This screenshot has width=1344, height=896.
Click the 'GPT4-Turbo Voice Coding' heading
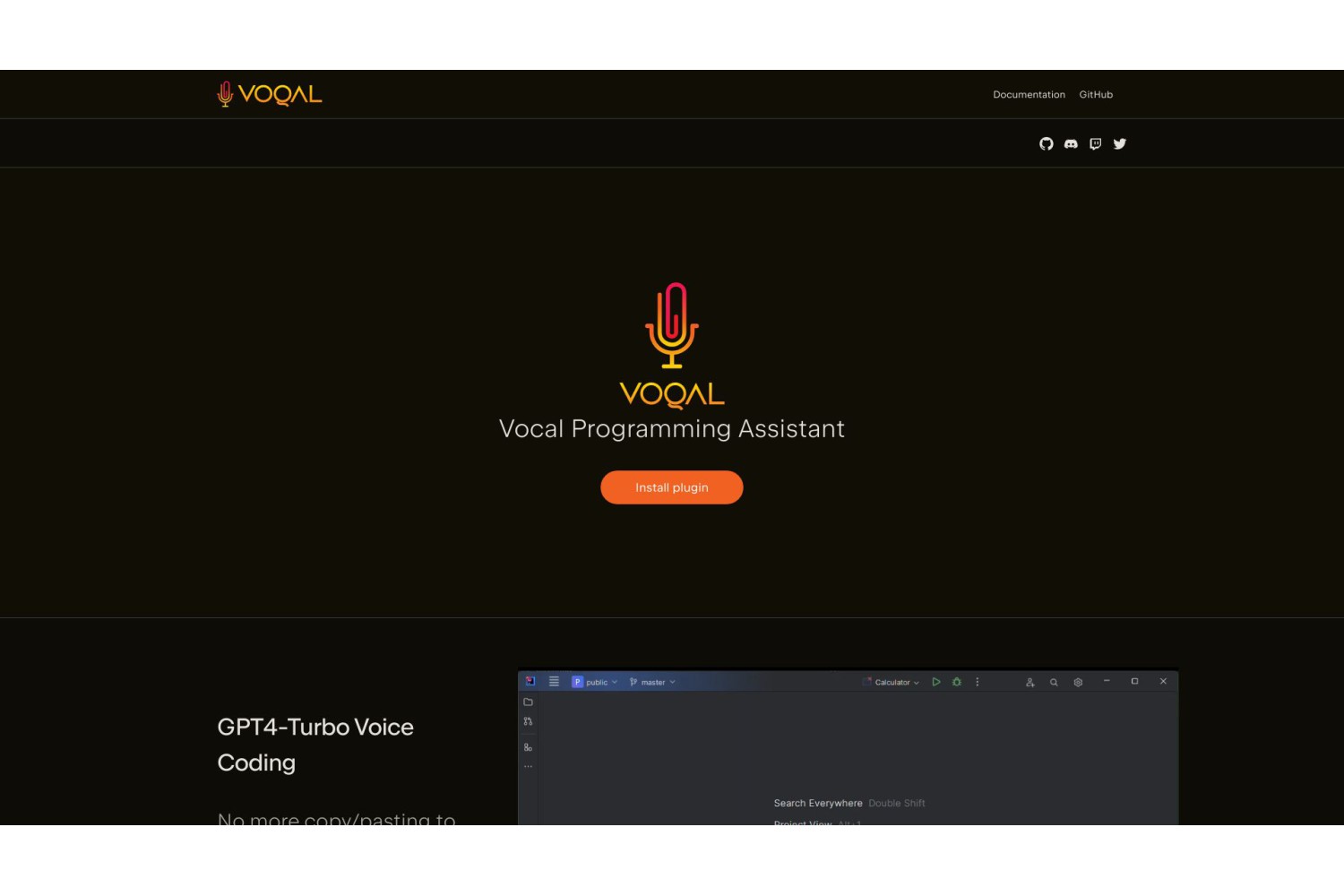coord(315,745)
